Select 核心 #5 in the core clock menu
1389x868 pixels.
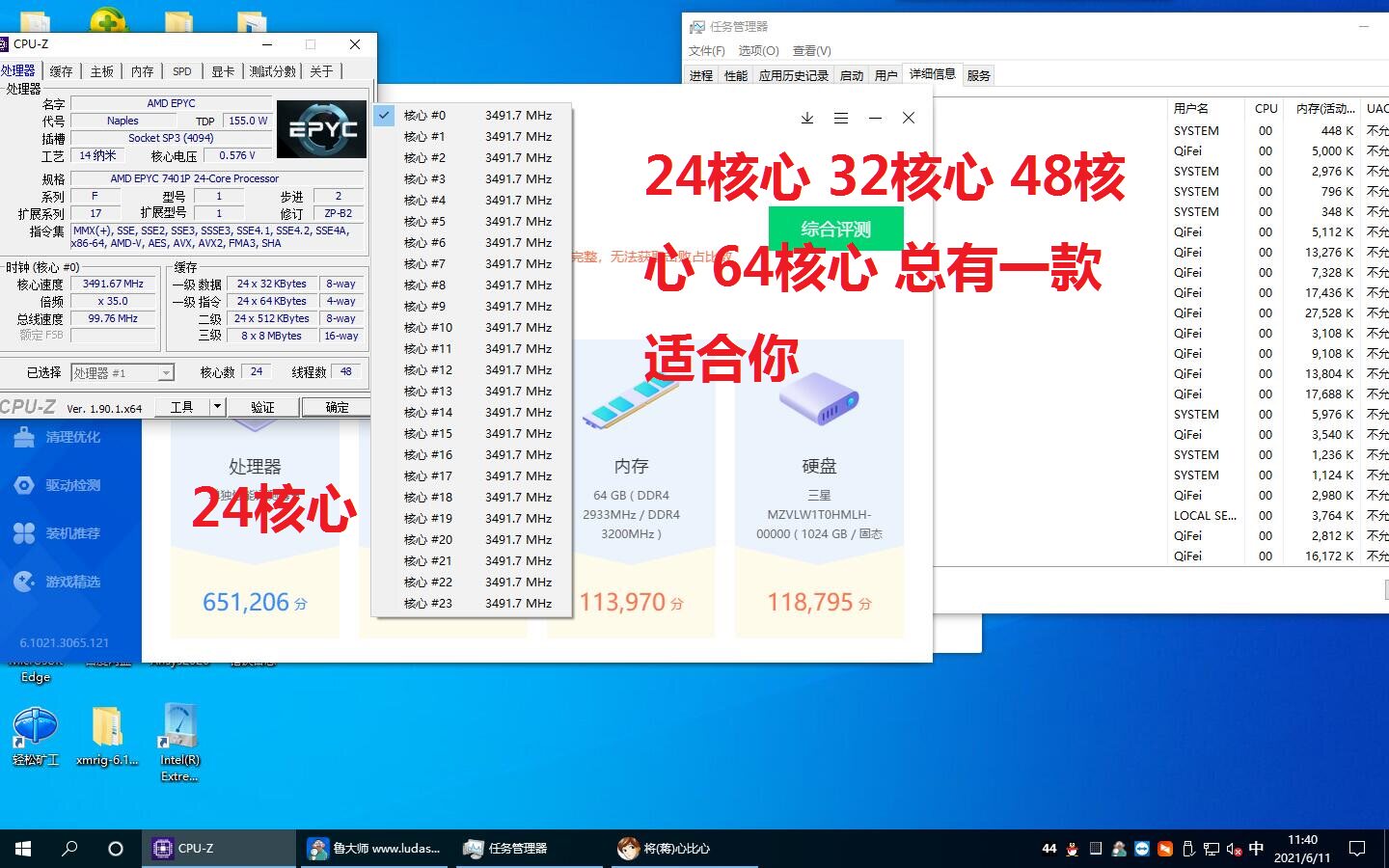click(472, 222)
